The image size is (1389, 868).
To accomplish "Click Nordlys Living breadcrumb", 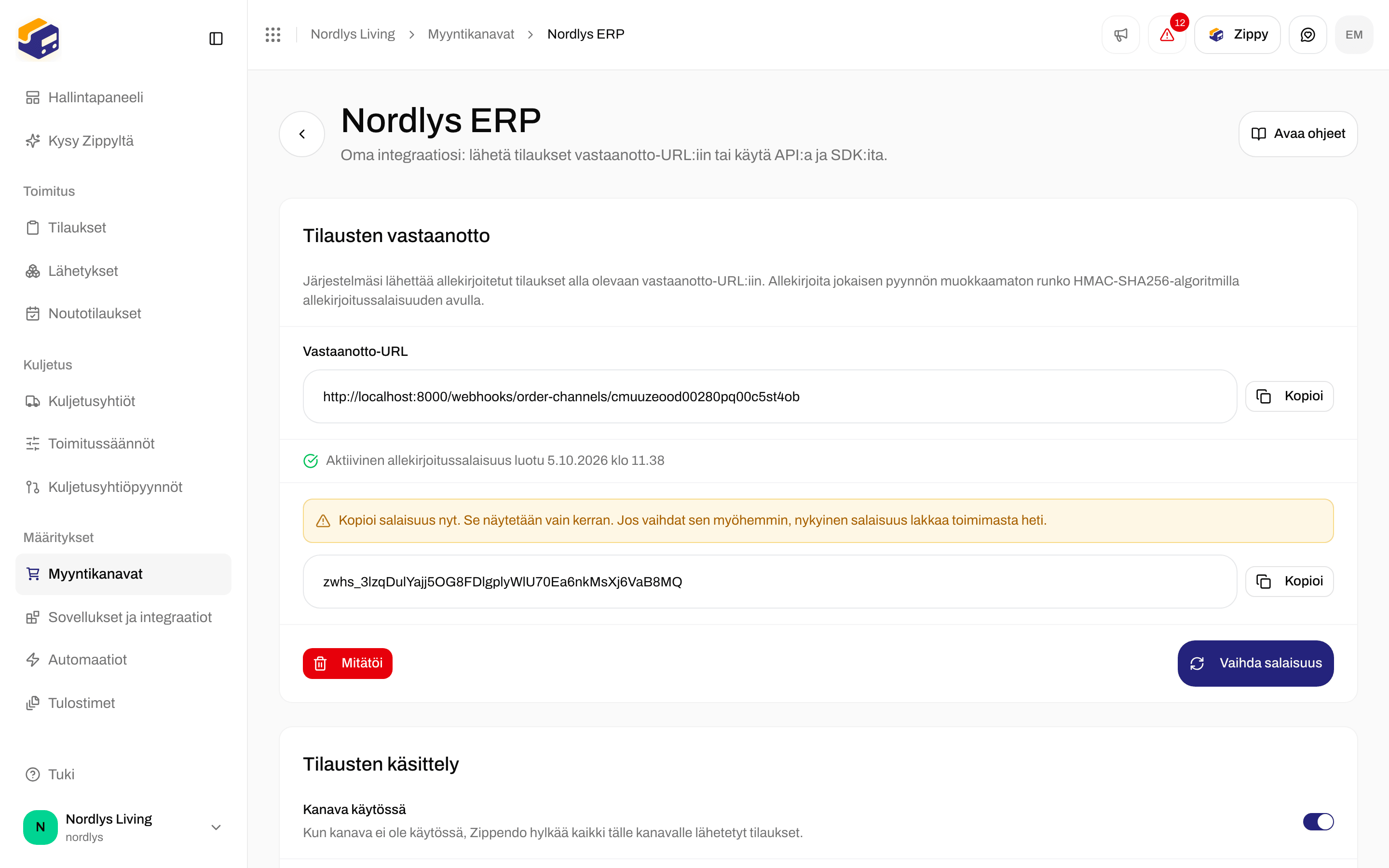I will click(353, 34).
